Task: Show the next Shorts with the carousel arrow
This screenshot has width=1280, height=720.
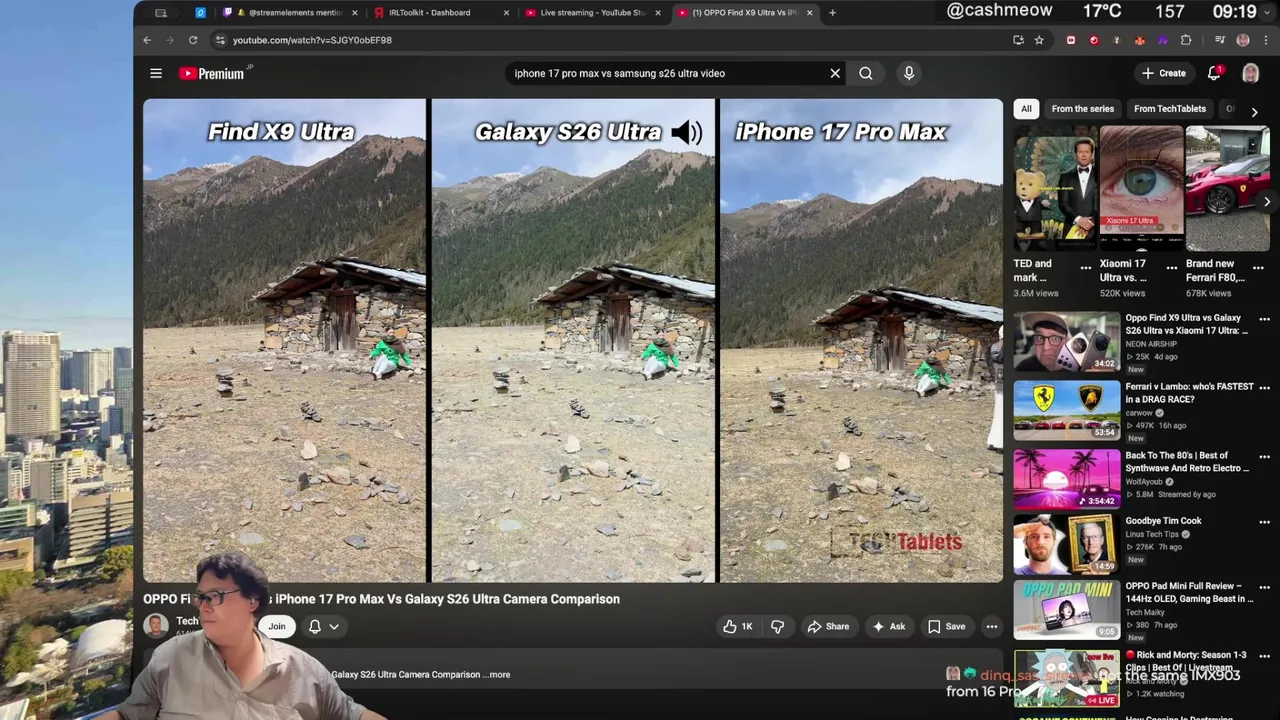Action: [1267, 202]
